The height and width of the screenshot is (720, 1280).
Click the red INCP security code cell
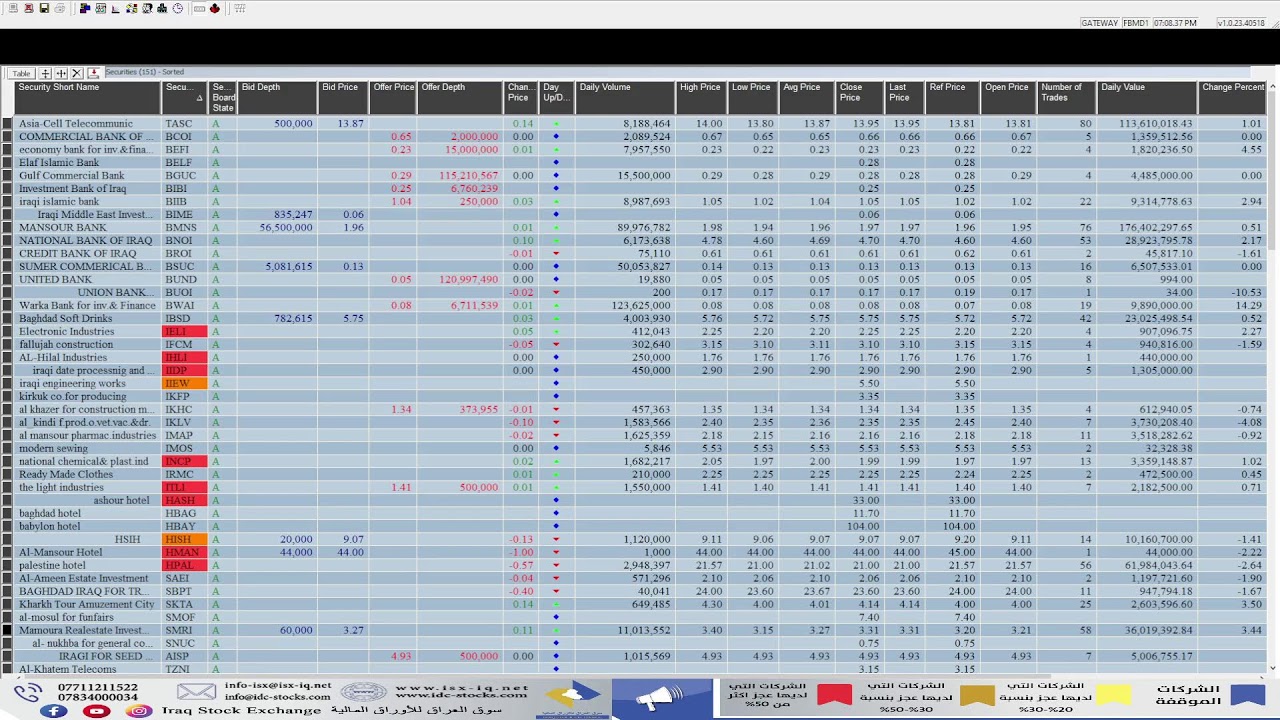184,462
